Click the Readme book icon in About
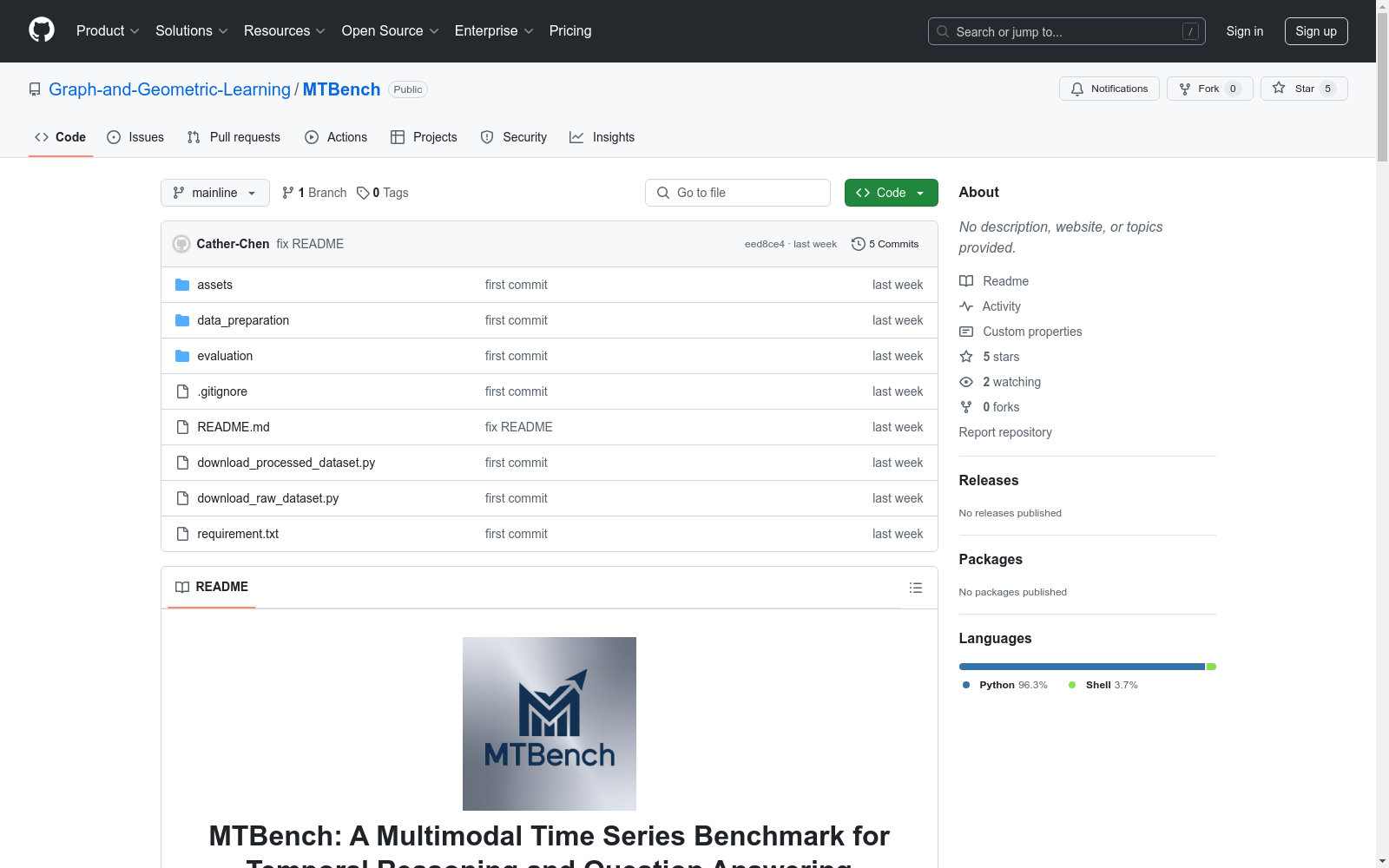This screenshot has height=868, width=1389. click(x=966, y=281)
